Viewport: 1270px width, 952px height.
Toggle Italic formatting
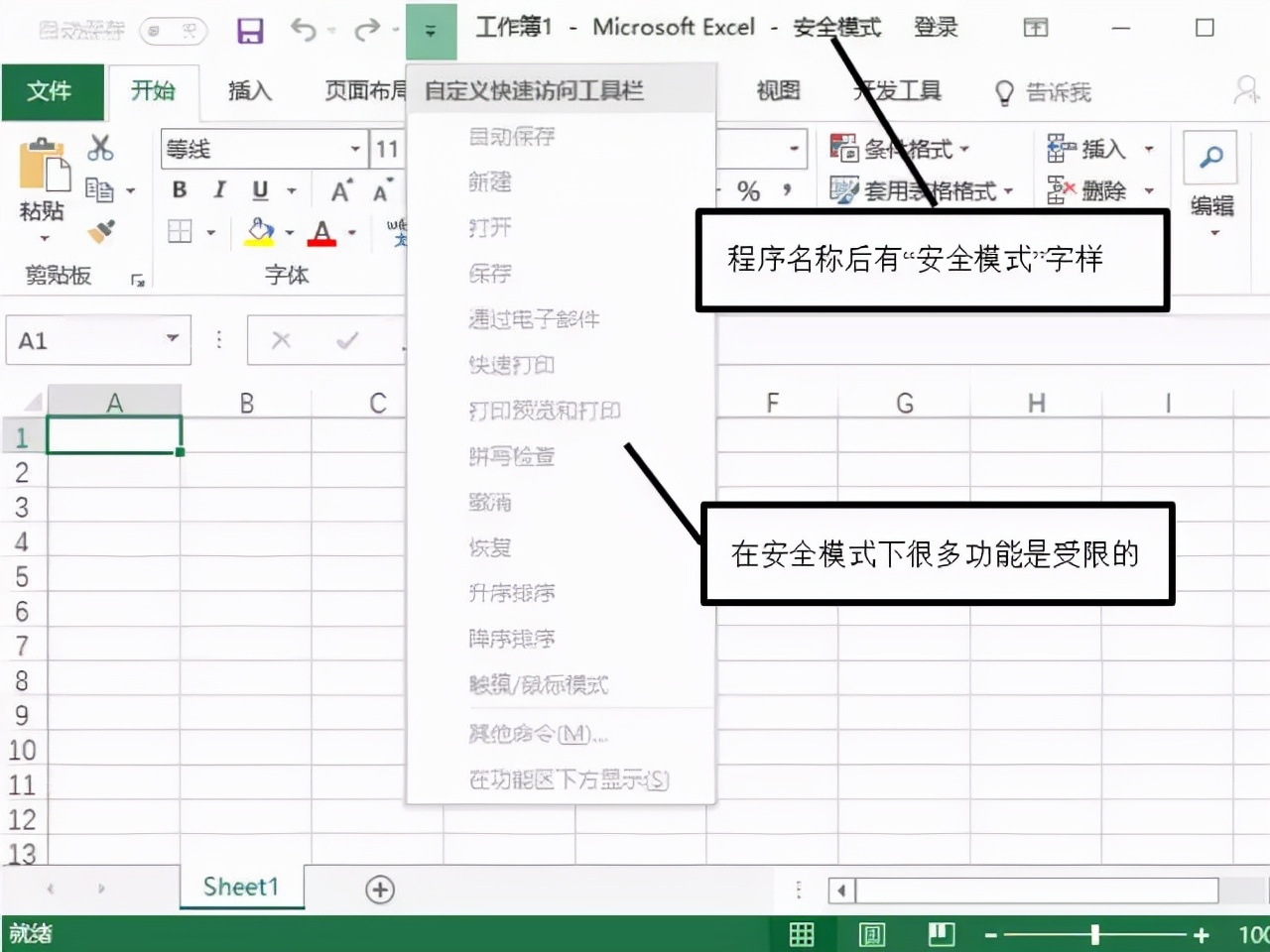[219, 190]
